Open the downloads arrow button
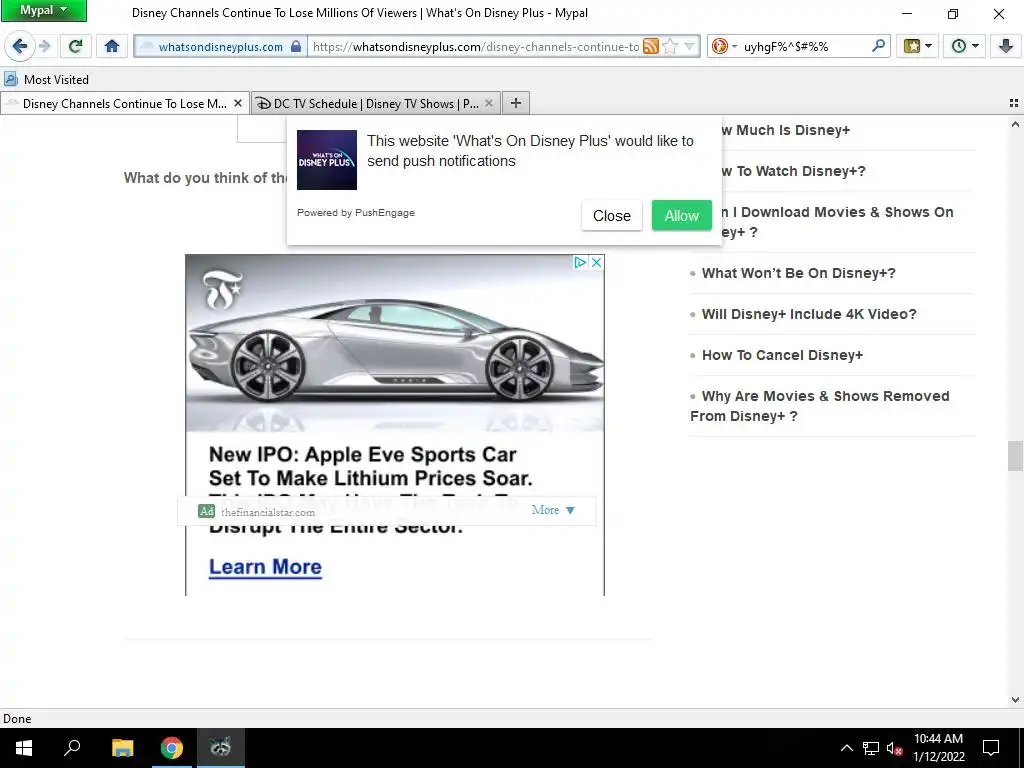The height and width of the screenshot is (768, 1024). pyautogui.click(x=1006, y=46)
